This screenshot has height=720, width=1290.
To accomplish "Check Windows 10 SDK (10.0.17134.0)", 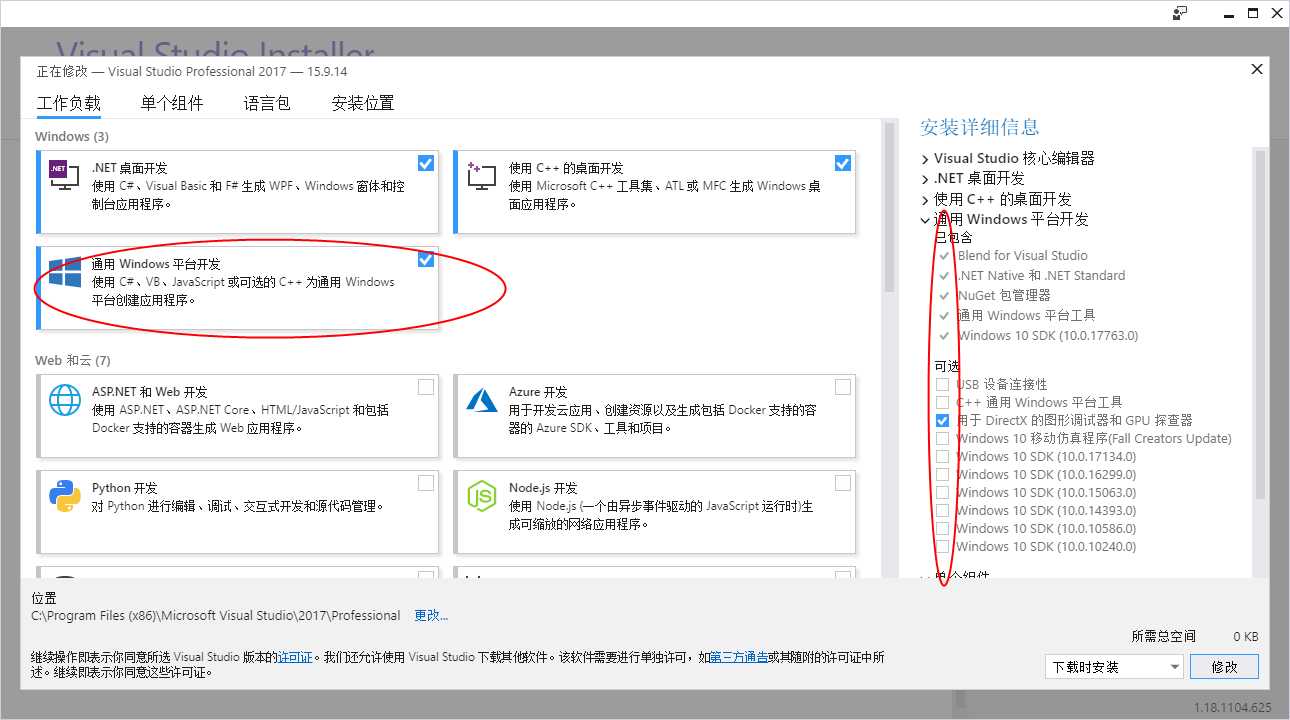I will [942, 456].
